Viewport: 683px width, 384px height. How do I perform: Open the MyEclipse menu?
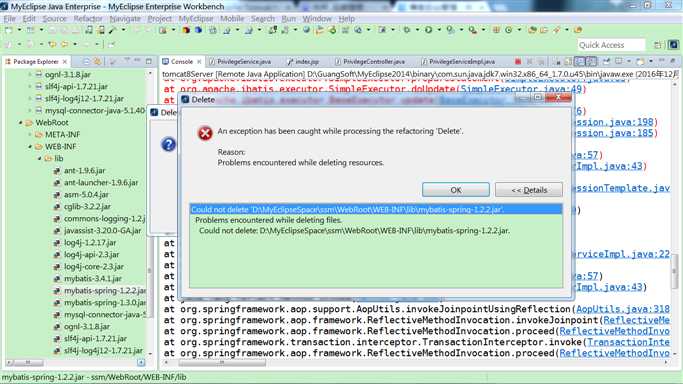coord(196,19)
